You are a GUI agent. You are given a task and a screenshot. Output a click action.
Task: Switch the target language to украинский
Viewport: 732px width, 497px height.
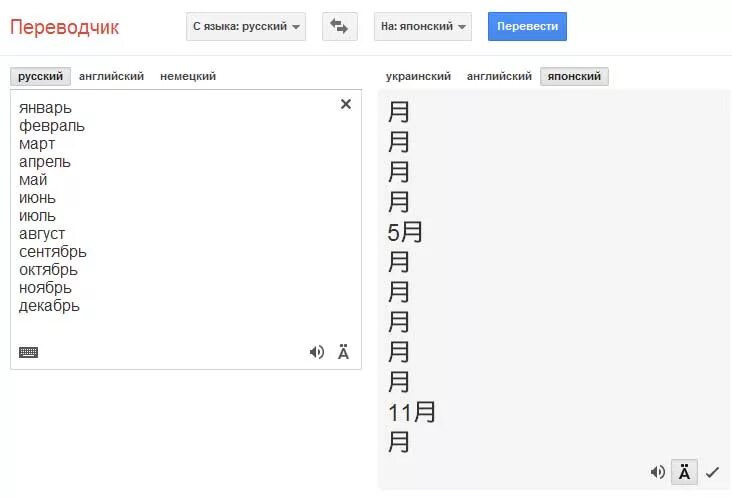(418, 76)
